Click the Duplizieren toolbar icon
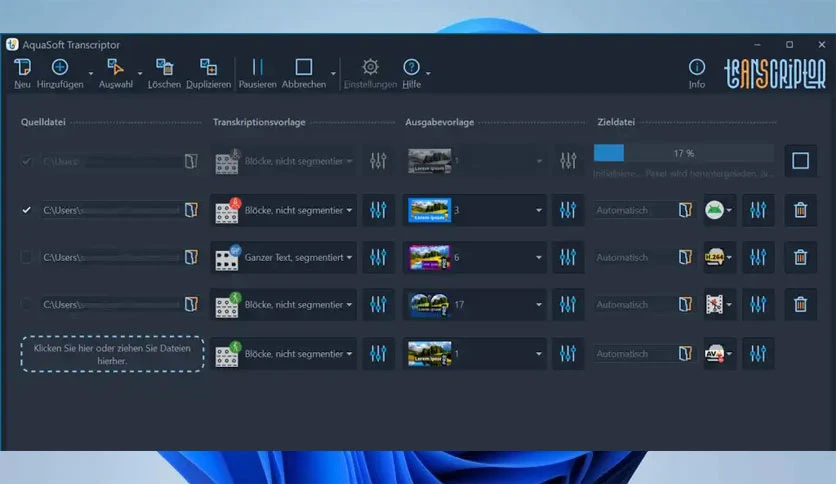Screen dimensions: 836x484 208,67
